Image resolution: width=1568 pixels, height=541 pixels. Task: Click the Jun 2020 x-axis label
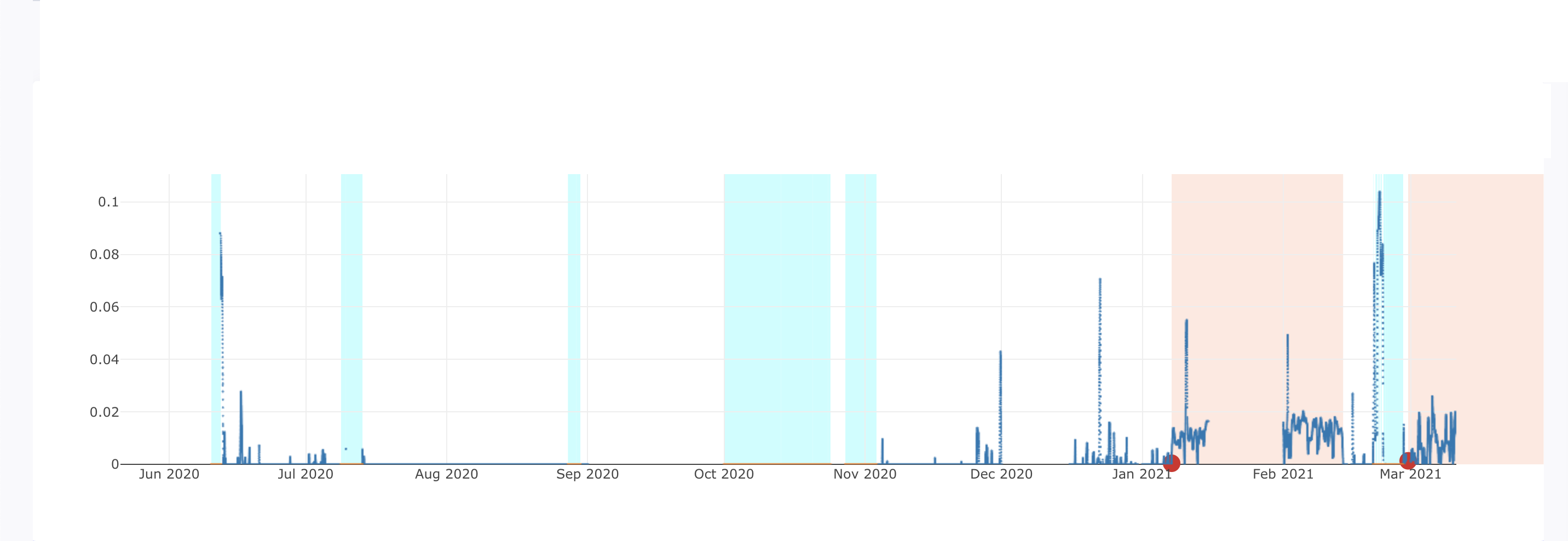[169, 474]
